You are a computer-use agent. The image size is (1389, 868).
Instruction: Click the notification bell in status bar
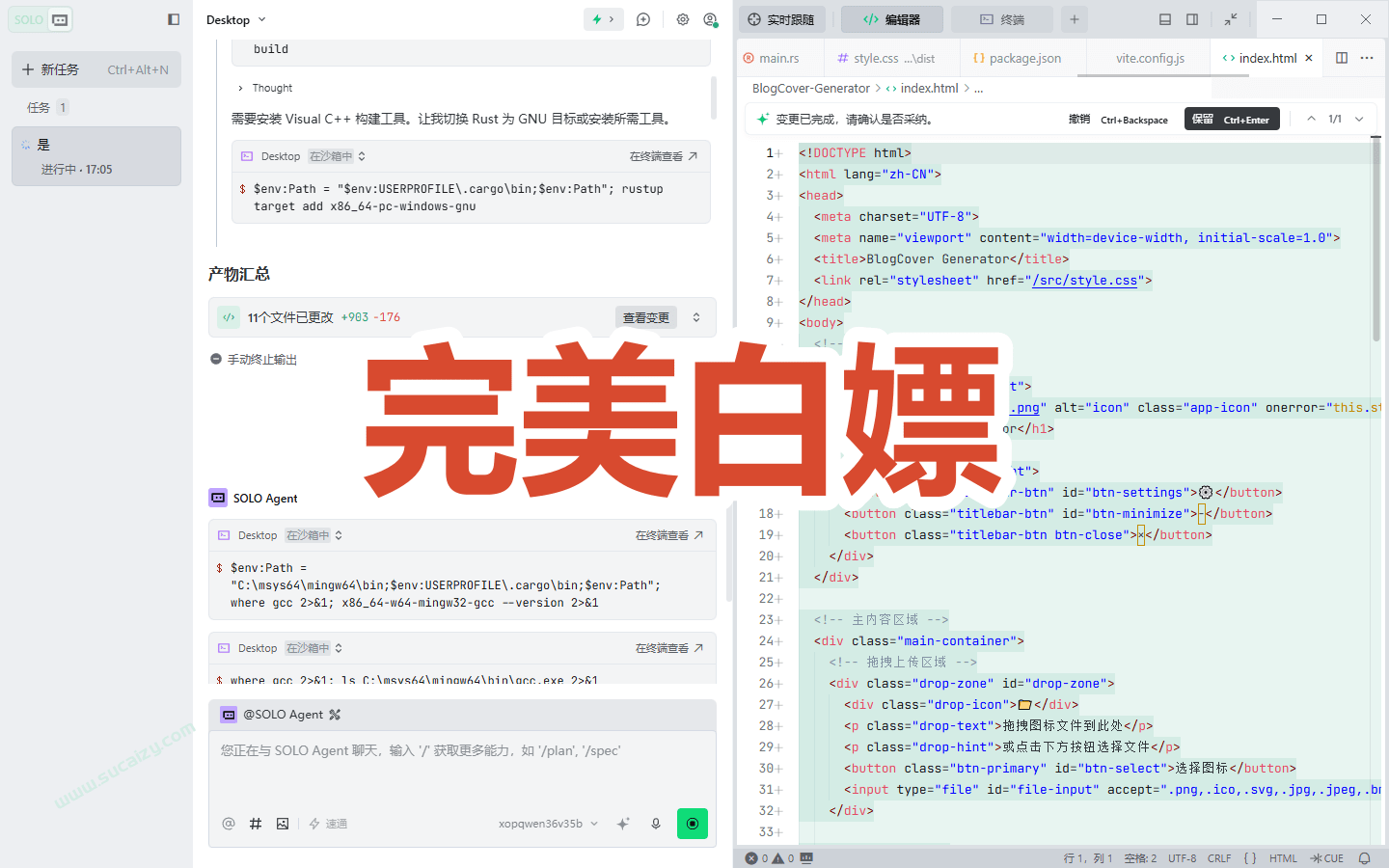click(1365, 858)
